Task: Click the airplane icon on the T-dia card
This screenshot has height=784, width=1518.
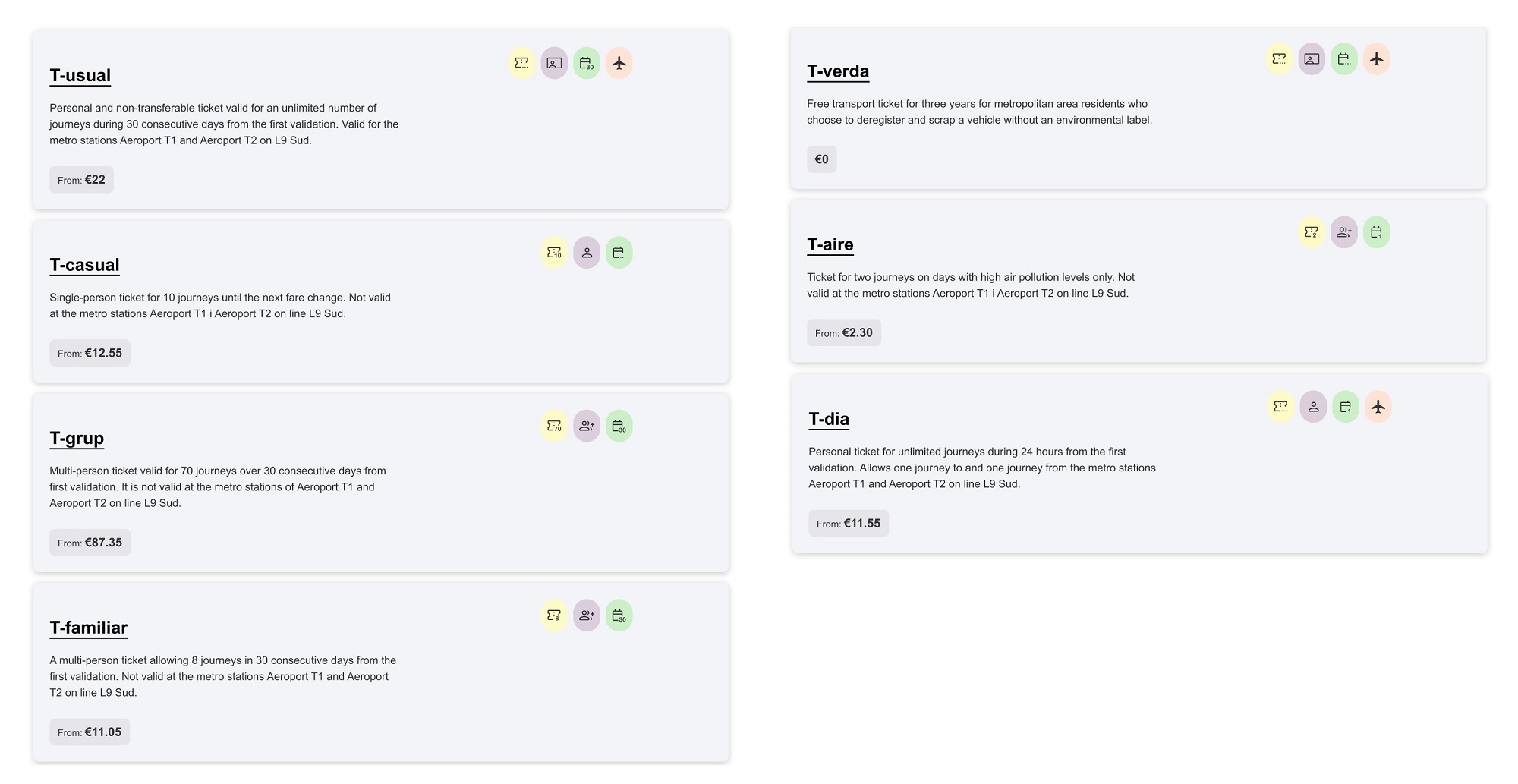Action: (x=1378, y=407)
